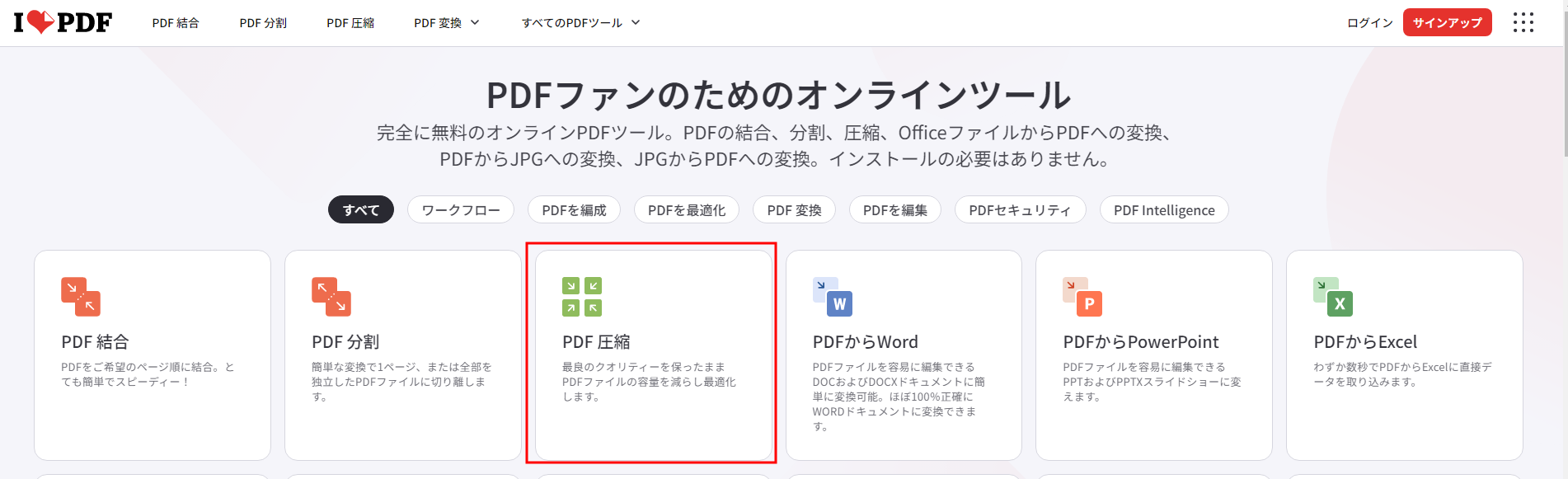Open the PDF 圧縮 card title
The height and width of the screenshot is (479, 1568).
(x=596, y=342)
